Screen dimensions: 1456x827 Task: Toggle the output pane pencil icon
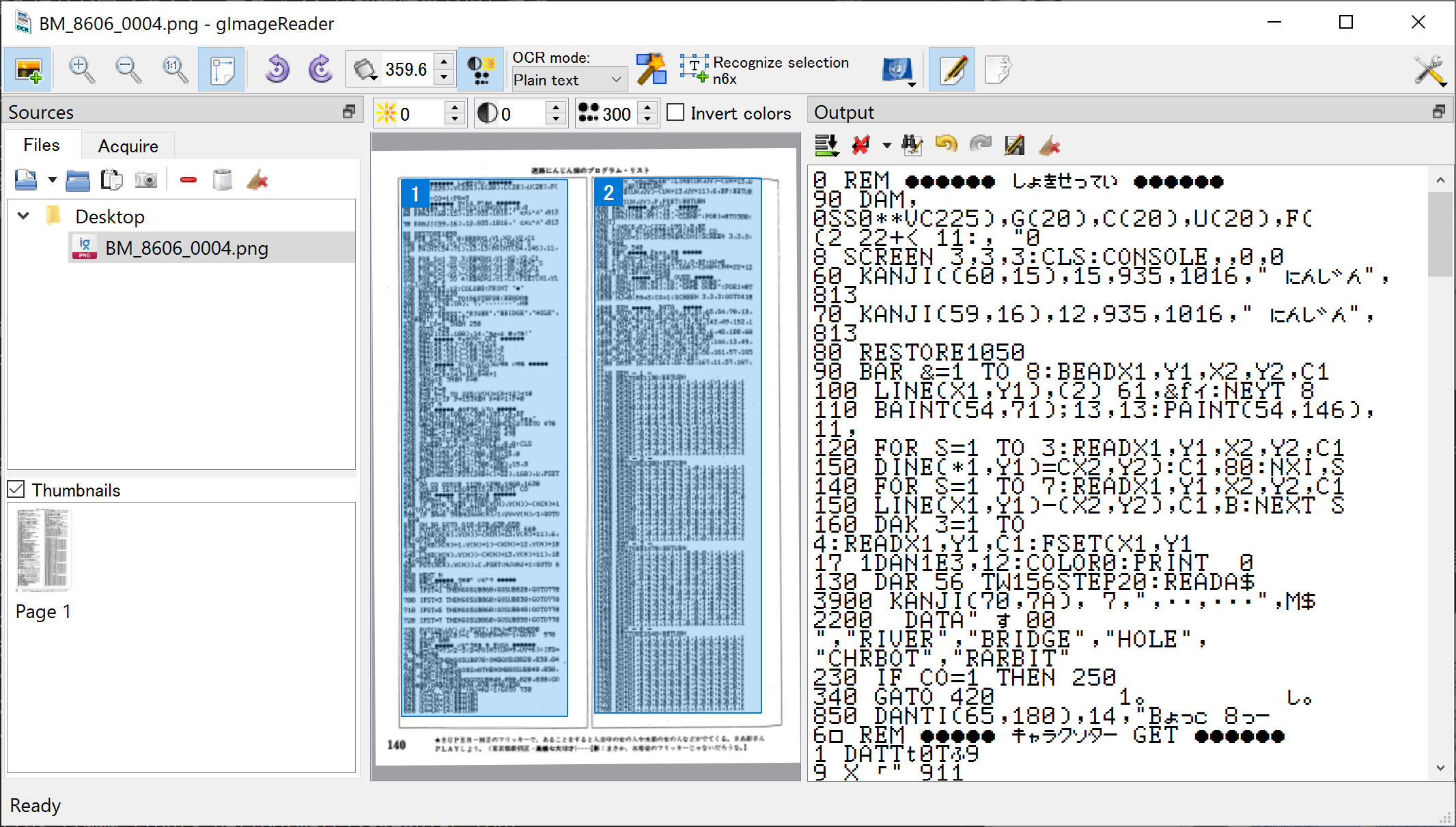(x=952, y=70)
